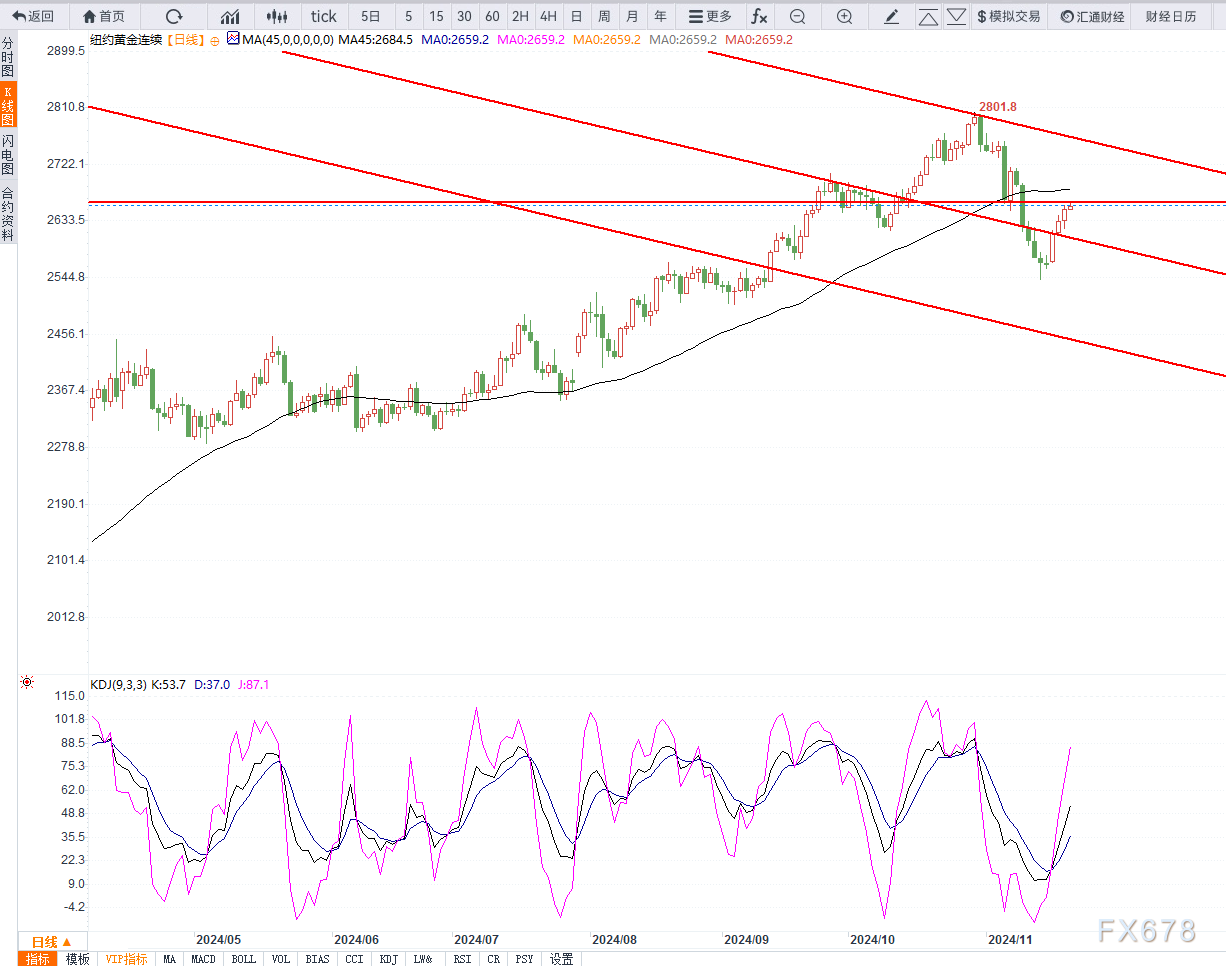This screenshot has height=966, width=1226.
Task: Toggle the MA indicator icon in chart header
Action: tap(233, 39)
